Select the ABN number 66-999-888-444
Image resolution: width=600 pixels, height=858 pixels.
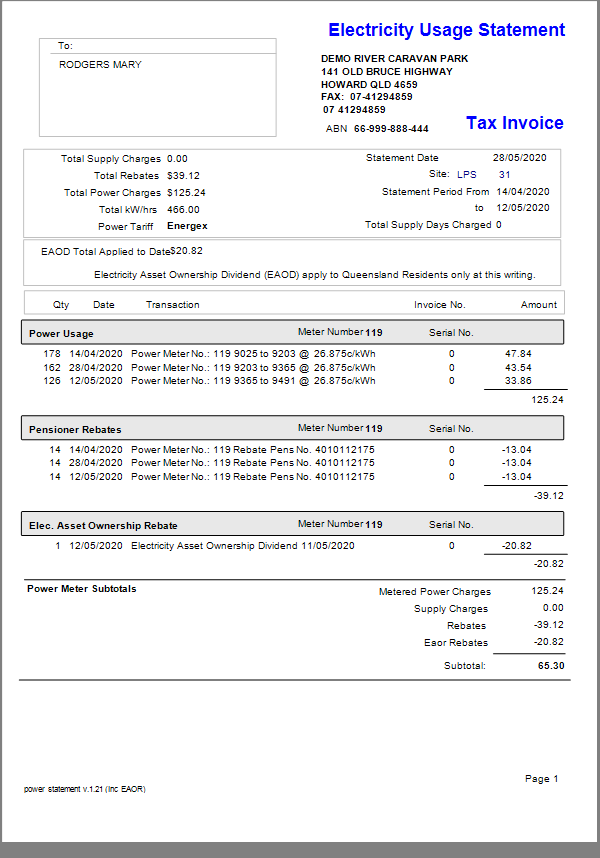(390, 129)
